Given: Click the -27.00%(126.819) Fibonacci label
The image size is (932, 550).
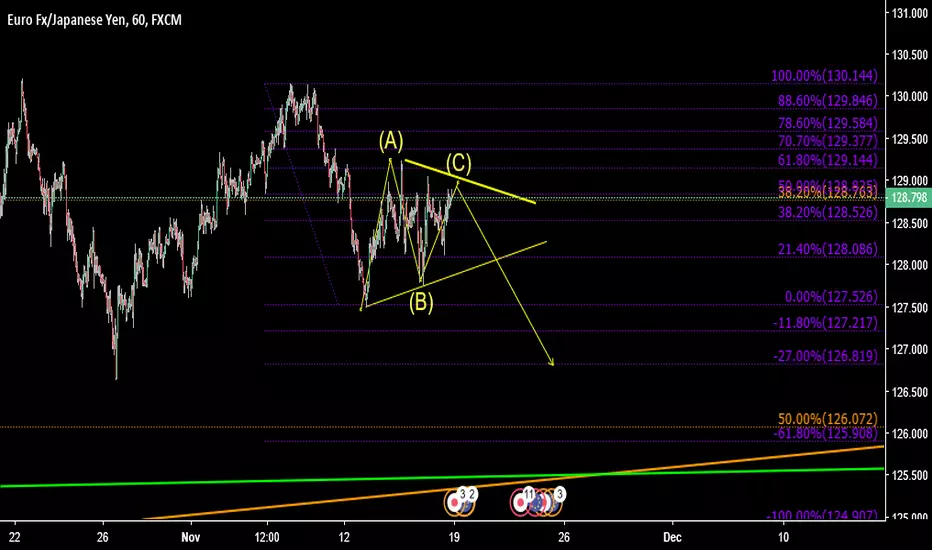Looking at the screenshot, I should coord(825,356).
